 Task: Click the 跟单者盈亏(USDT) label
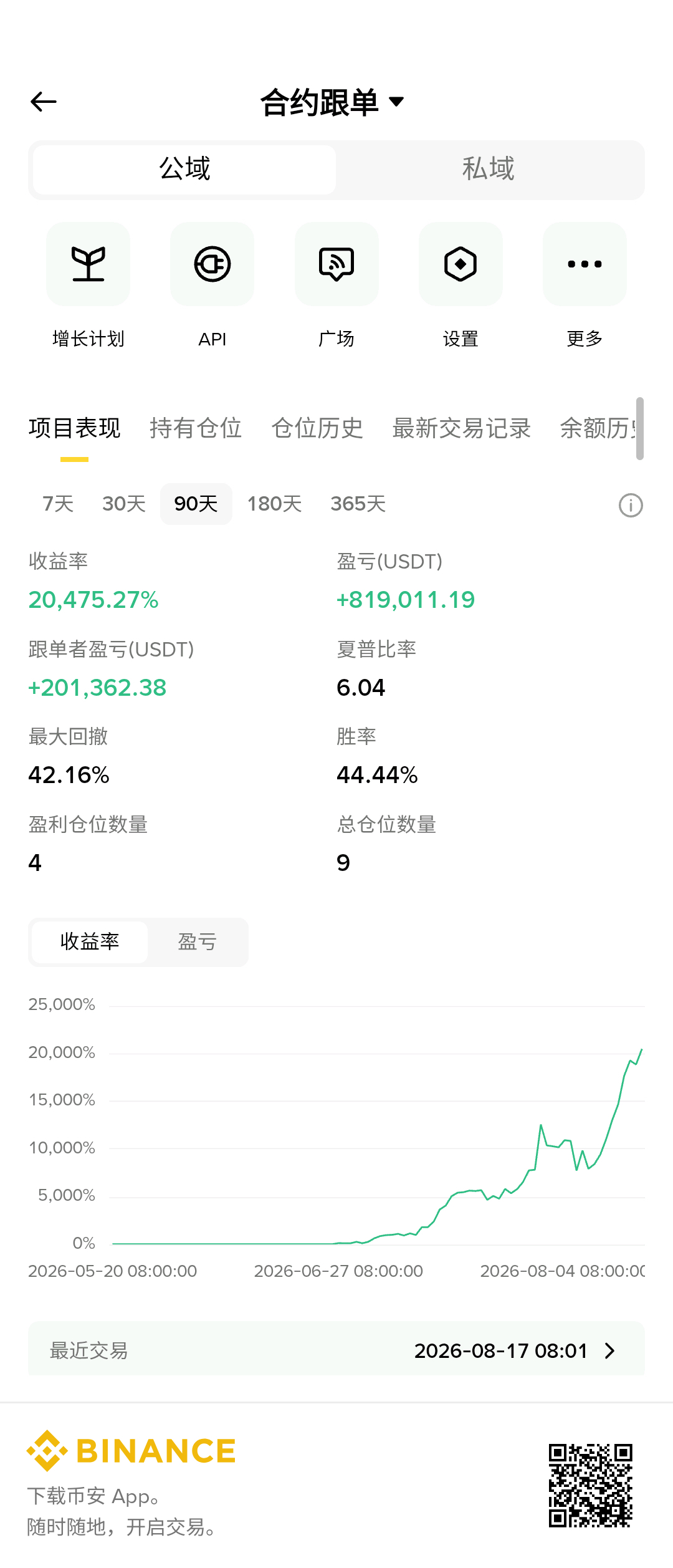pyautogui.click(x=111, y=650)
